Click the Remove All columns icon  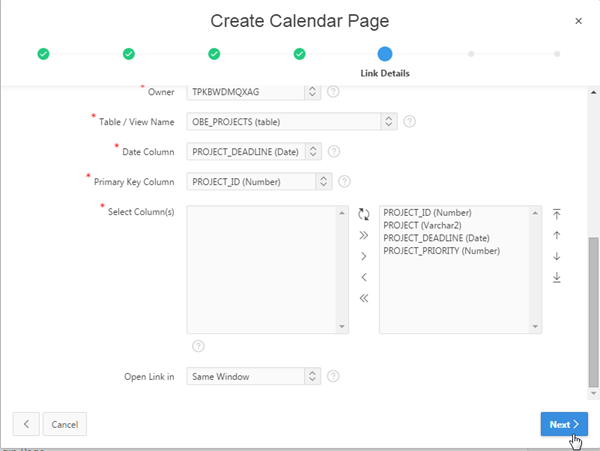(363, 298)
